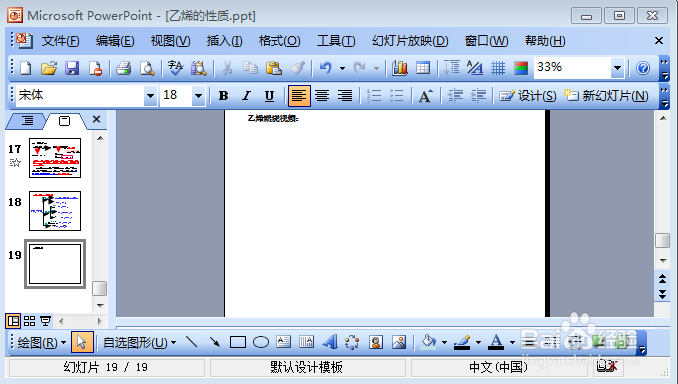Center-align the text

(322, 96)
